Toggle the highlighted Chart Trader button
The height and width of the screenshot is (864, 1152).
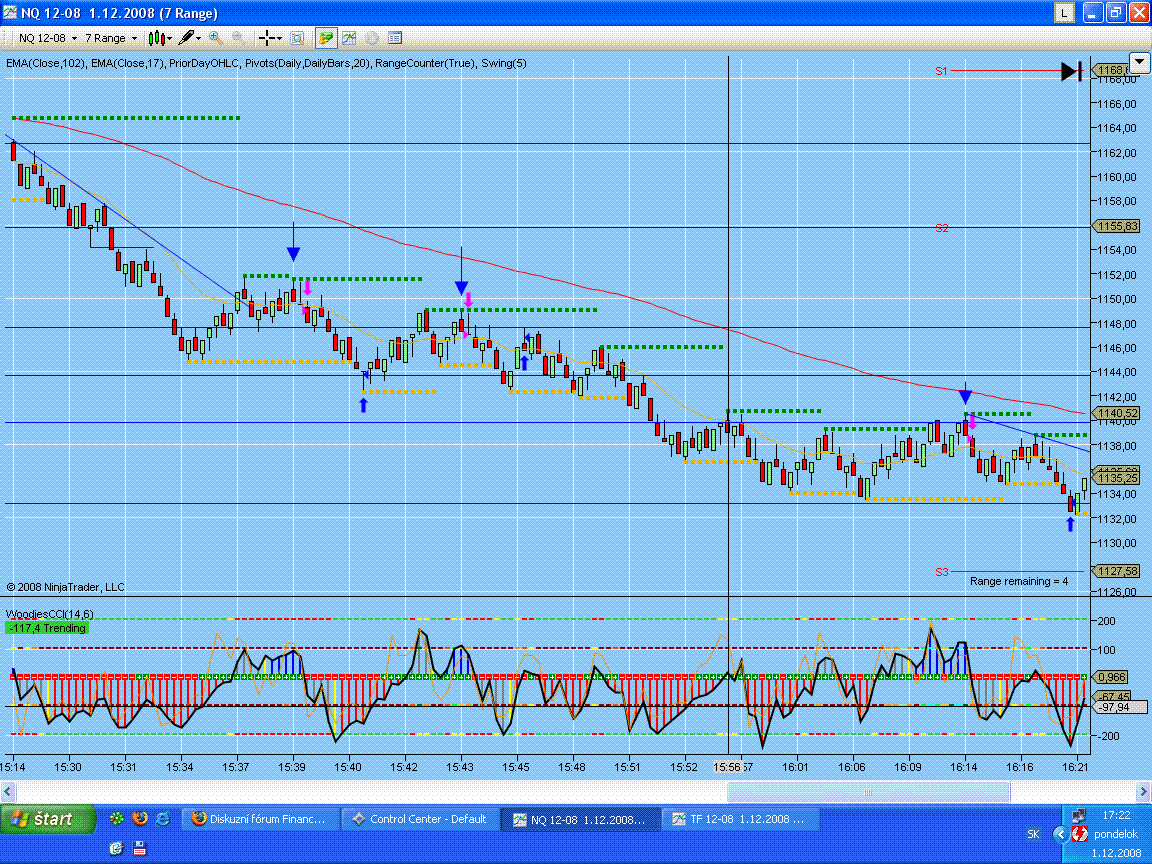pos(326,38)
